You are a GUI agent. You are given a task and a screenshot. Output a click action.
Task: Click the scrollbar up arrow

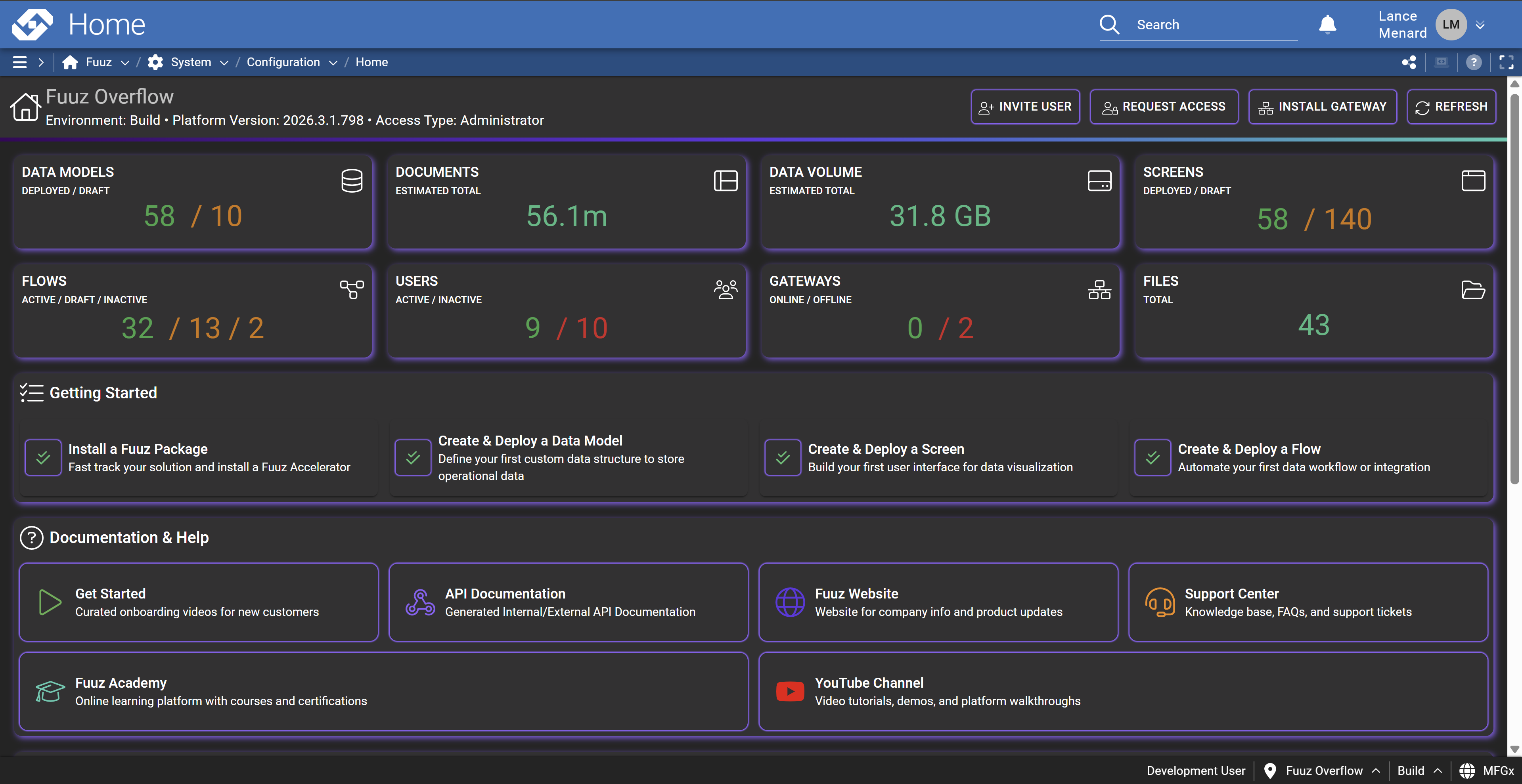click(1514, 84)
